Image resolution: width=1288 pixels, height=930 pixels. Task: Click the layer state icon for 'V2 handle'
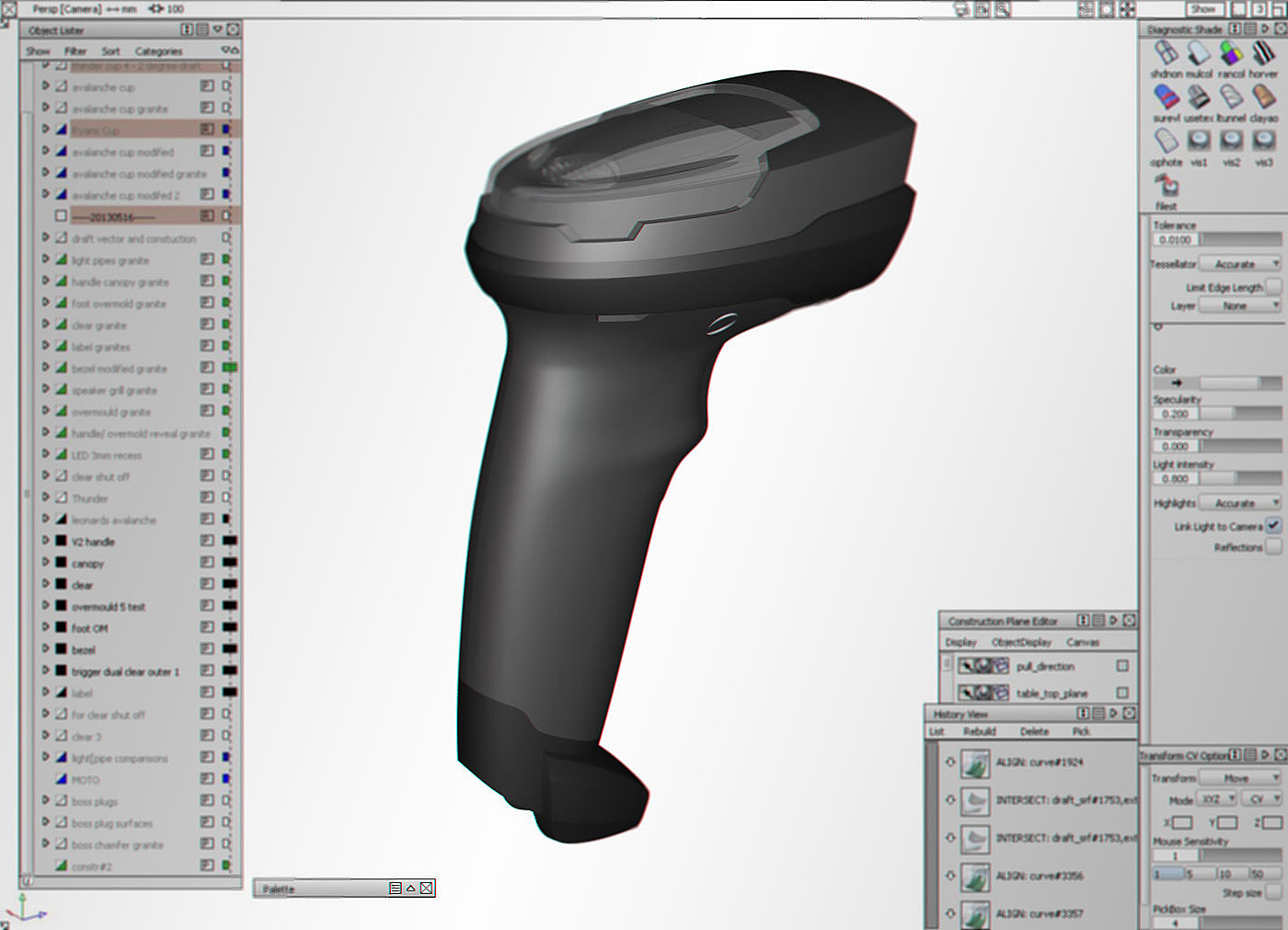pyautogui.click(x=207, y=541)
